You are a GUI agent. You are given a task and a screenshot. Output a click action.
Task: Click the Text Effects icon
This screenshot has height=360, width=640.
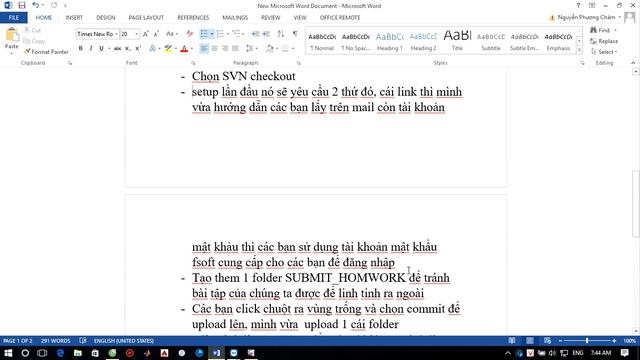click(153, 49)
